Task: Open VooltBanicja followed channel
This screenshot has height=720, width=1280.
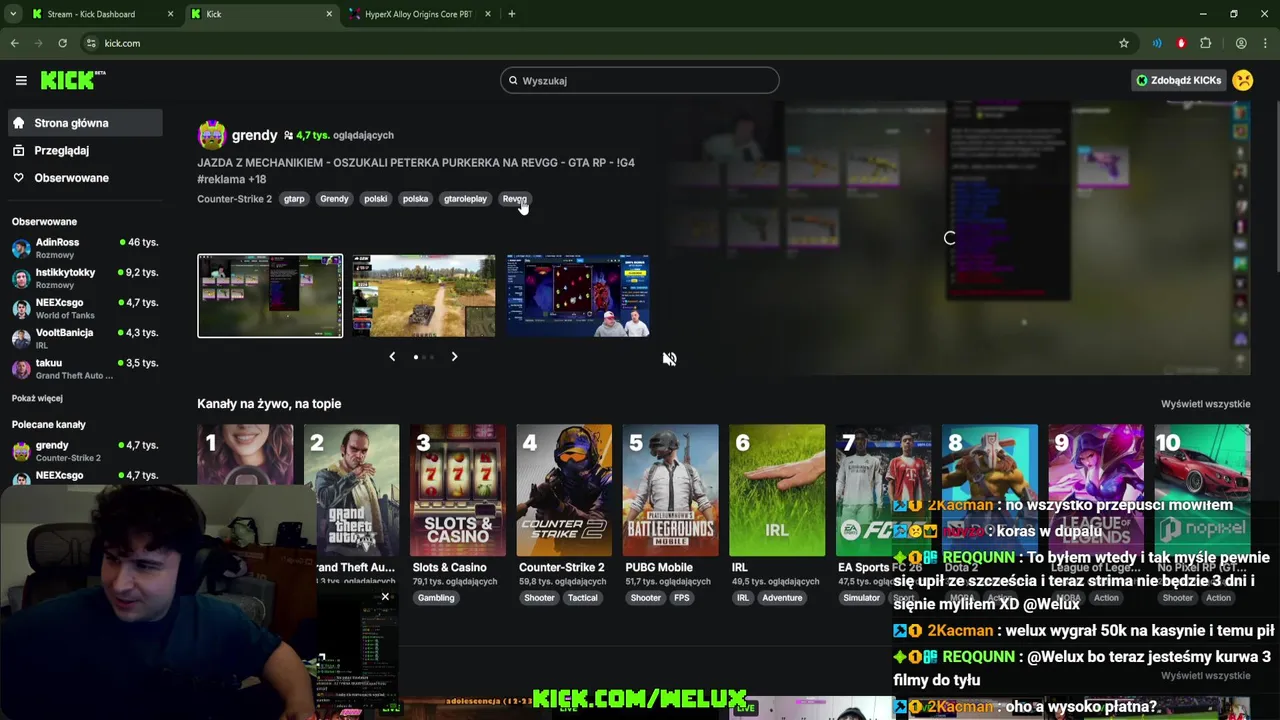Action: tap(86, 338)
